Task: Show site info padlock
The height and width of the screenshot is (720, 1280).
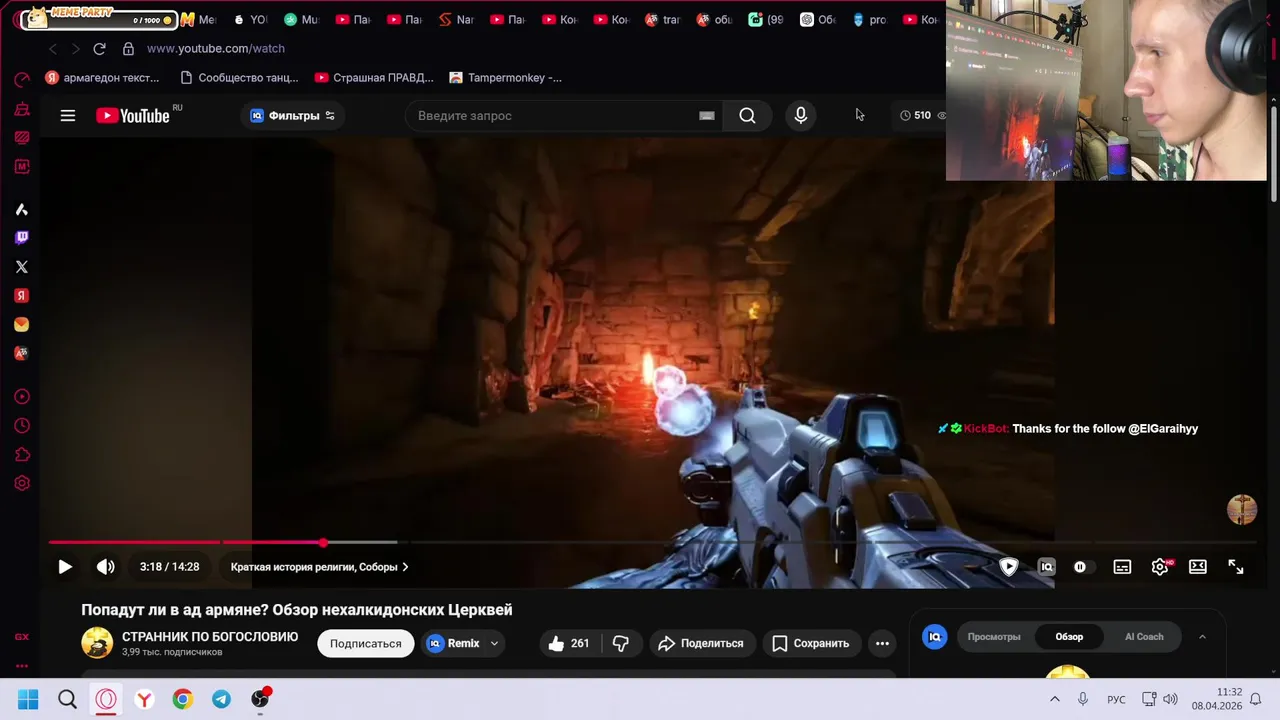Action: pyautogui.click(x=128, y=48)
